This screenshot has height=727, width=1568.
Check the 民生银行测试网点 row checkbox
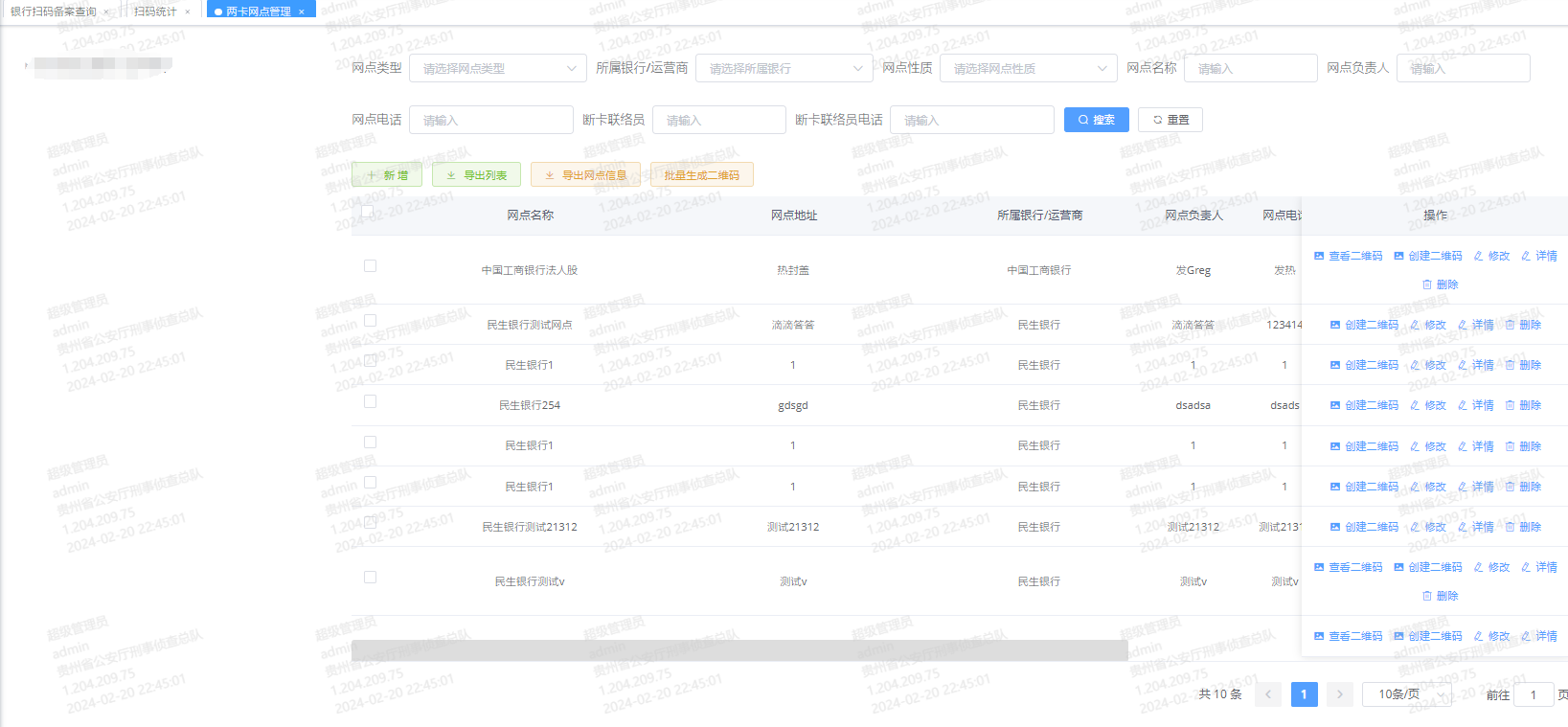pos(370,321)
